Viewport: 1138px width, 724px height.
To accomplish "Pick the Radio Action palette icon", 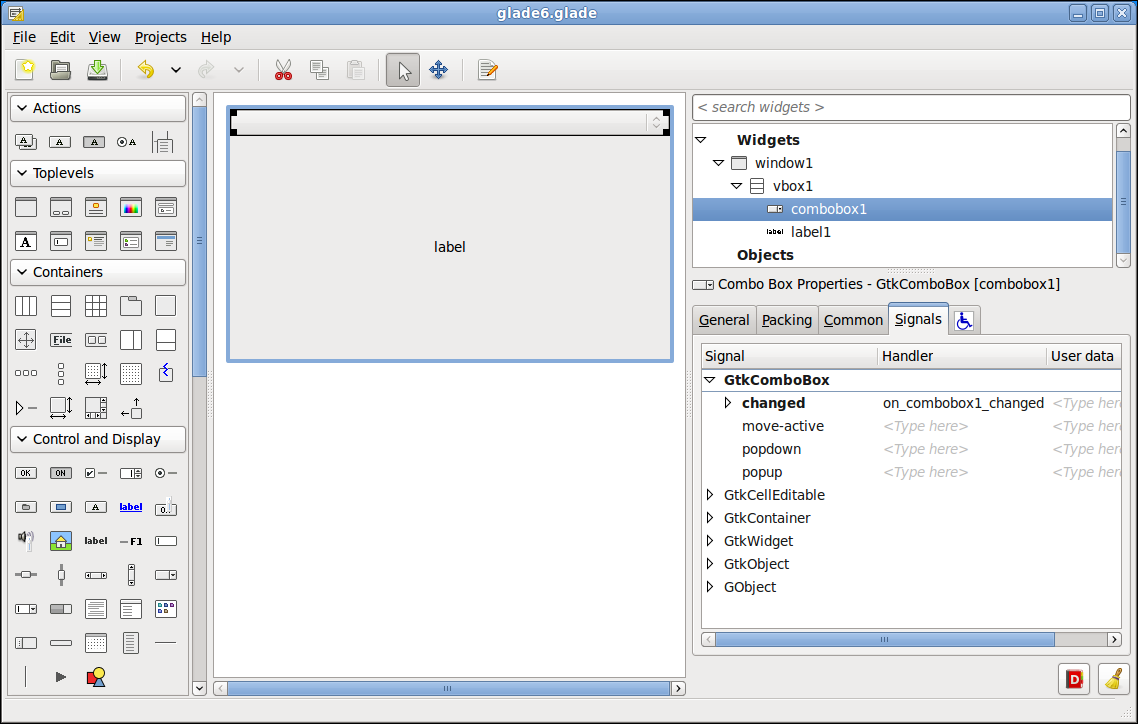I will [126, 142].
